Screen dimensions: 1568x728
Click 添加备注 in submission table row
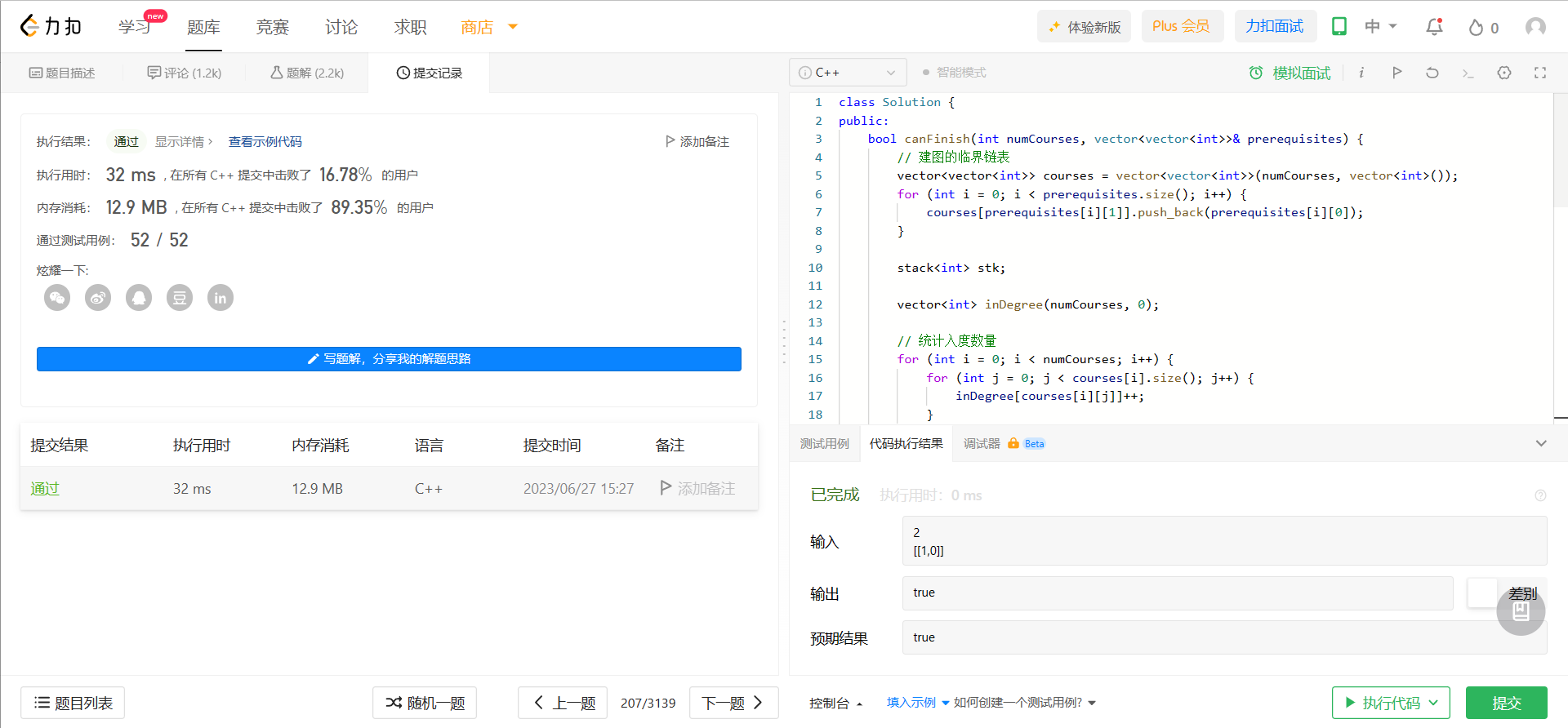(697, 488)
